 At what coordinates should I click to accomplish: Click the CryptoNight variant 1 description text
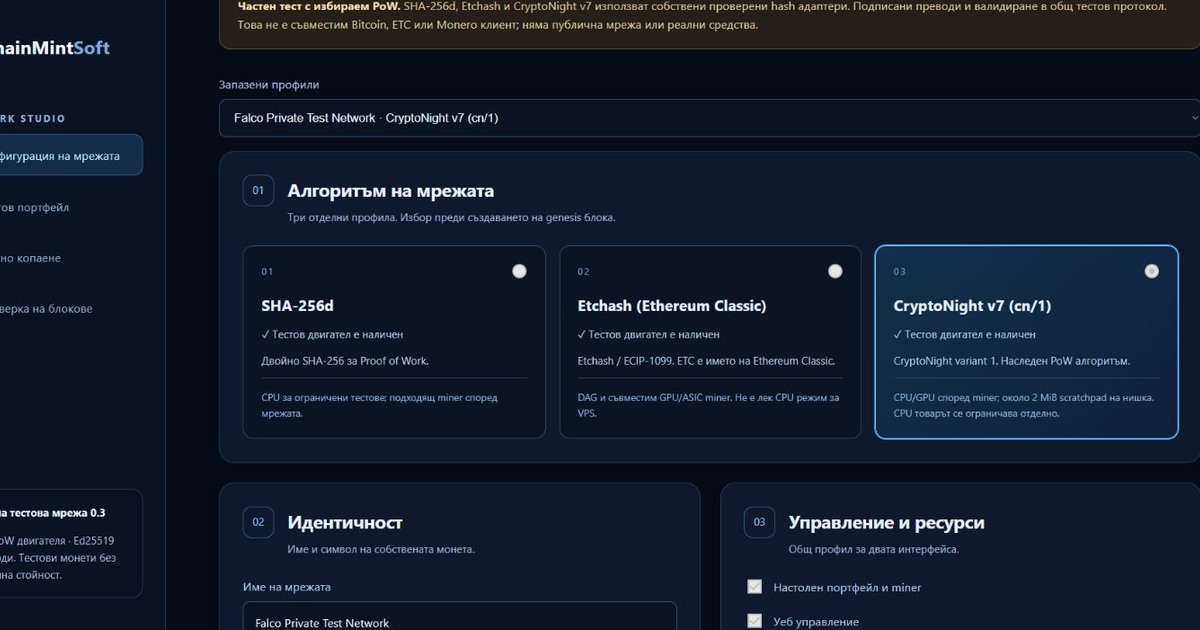pos(1011,361)
